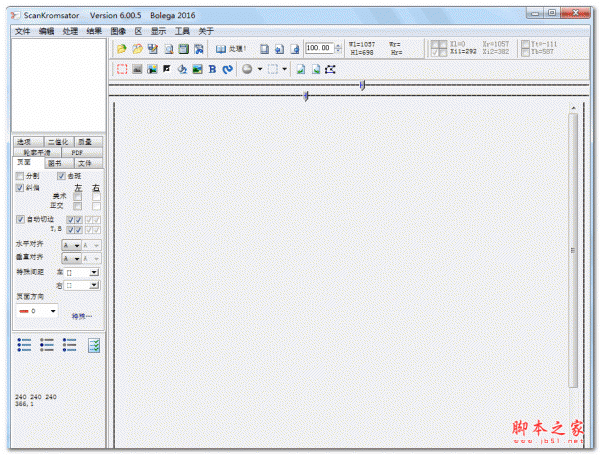Viewport: 600px width, 455px height.
Task: Click the 转换… link
Action: (x=82, y=316)
